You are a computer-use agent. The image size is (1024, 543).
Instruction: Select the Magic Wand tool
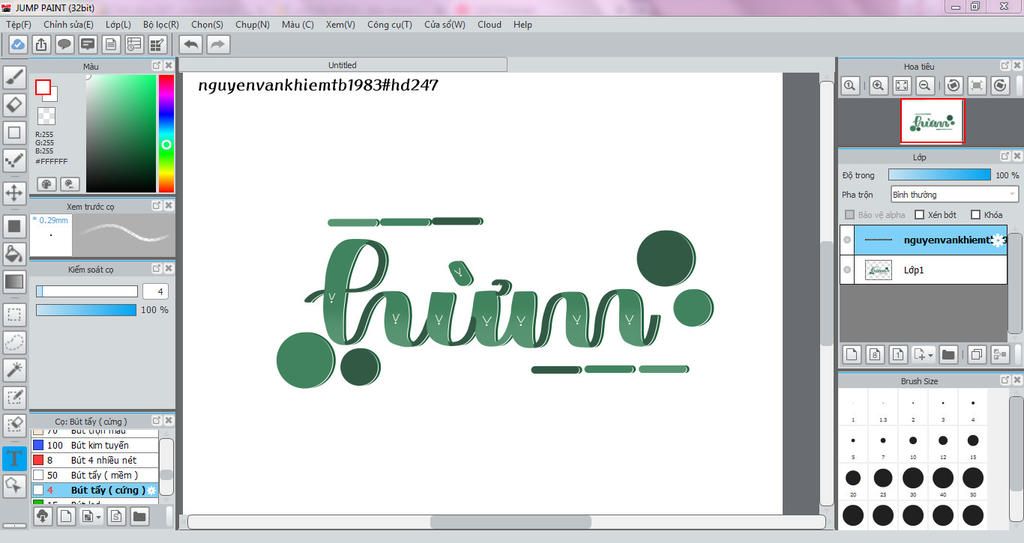(14, 370)
